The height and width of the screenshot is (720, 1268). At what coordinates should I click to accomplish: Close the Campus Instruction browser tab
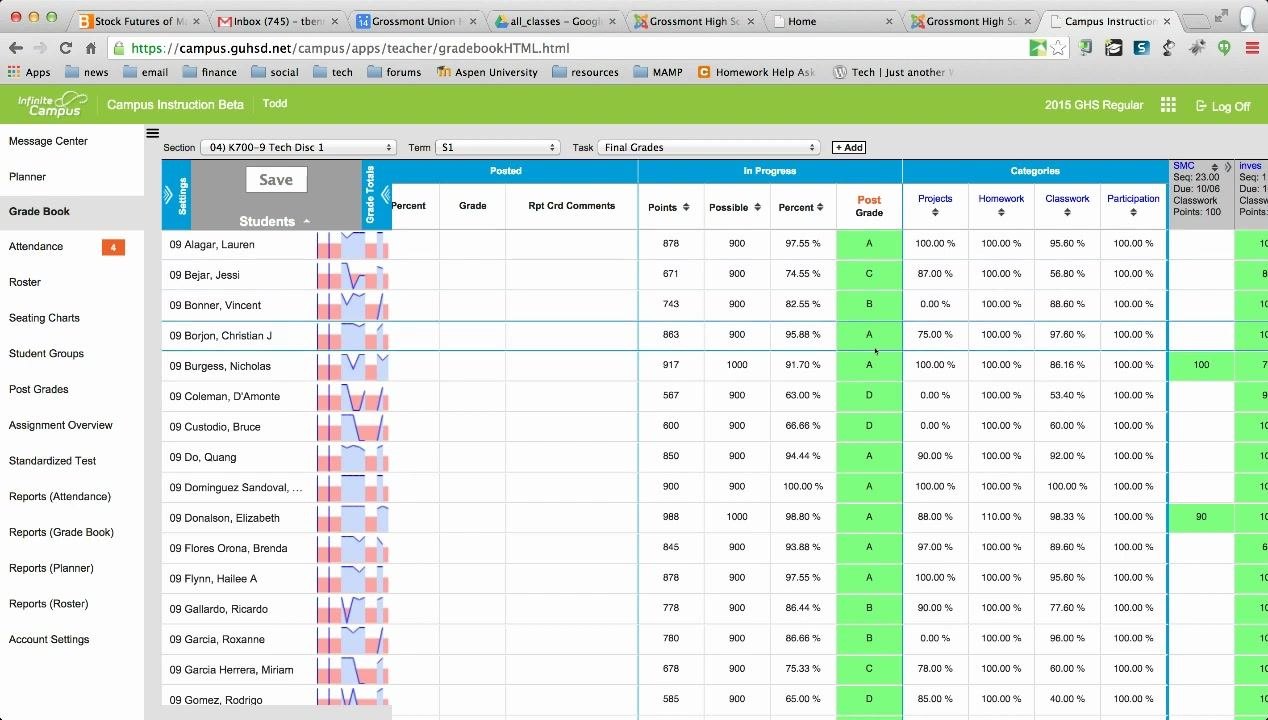coord(1166,21)
